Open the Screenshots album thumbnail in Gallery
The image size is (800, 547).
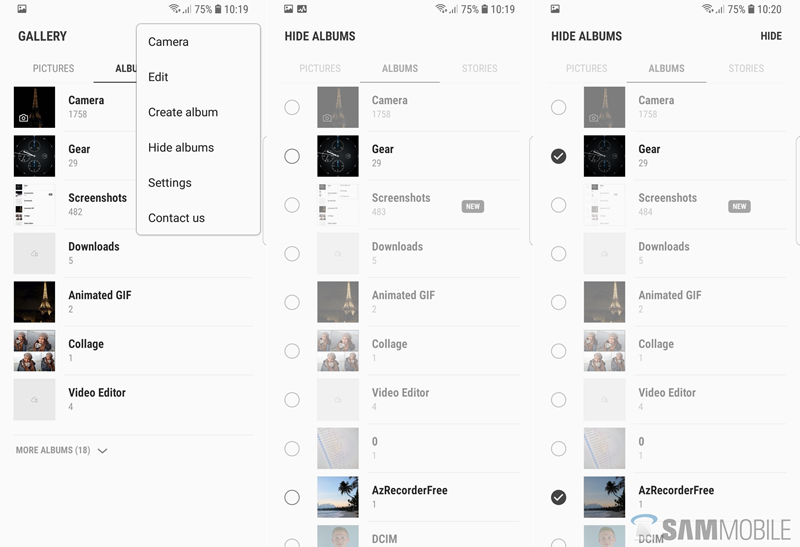pos(34,205)
